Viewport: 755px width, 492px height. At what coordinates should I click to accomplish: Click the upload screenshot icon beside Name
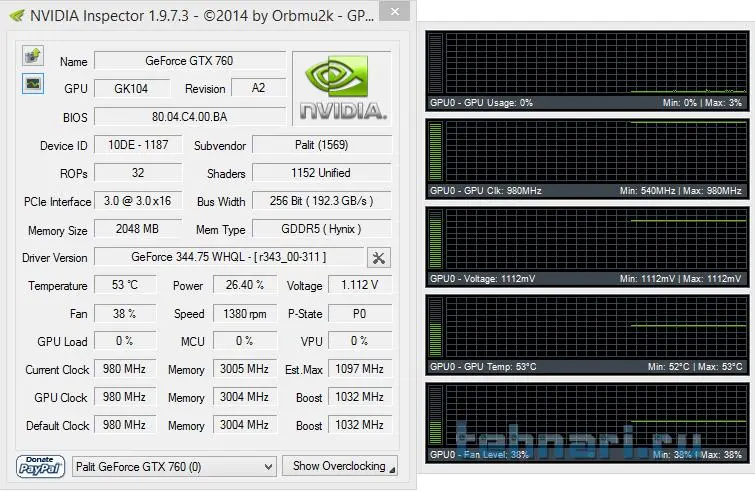(33, 55)
